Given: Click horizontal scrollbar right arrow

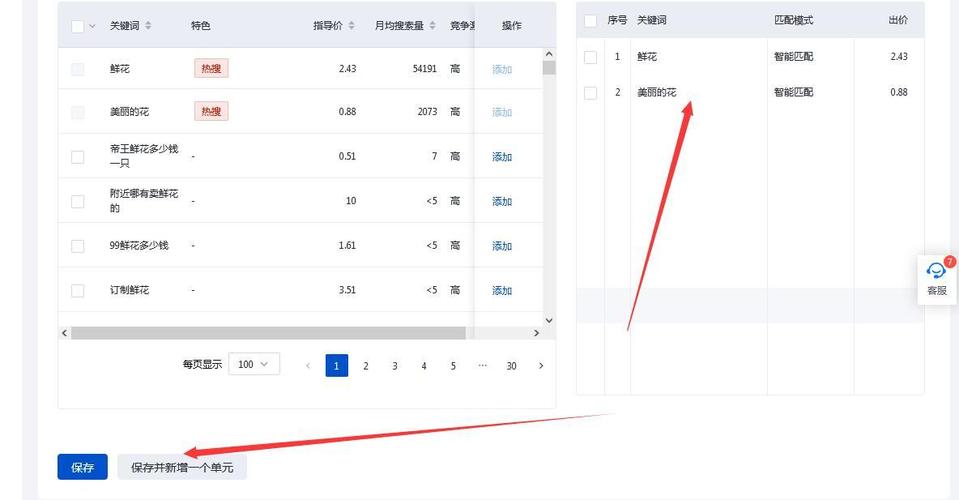Looking at the screenshot, I should pos(536,333).
